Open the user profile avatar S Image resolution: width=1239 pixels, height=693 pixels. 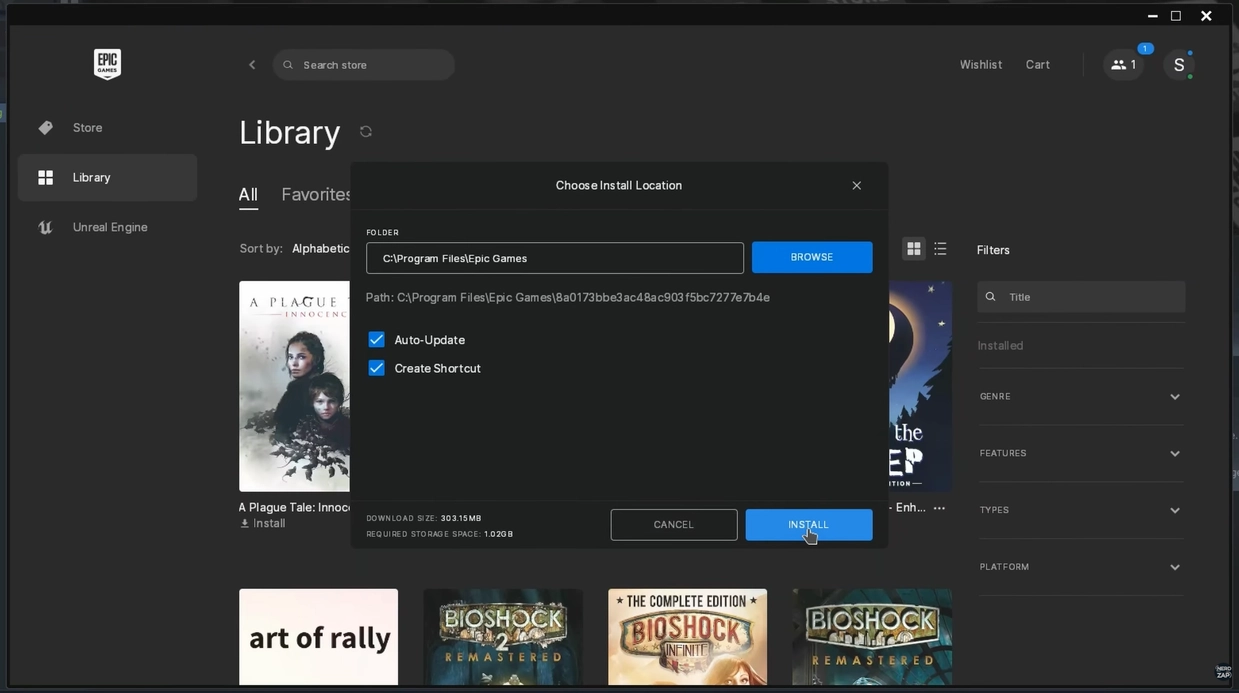[1179, 65]
